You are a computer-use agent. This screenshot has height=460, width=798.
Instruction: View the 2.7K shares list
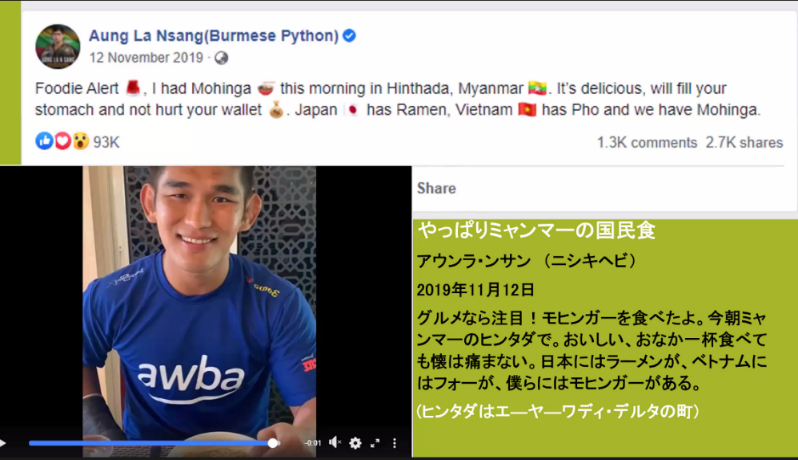coord(744,142)
